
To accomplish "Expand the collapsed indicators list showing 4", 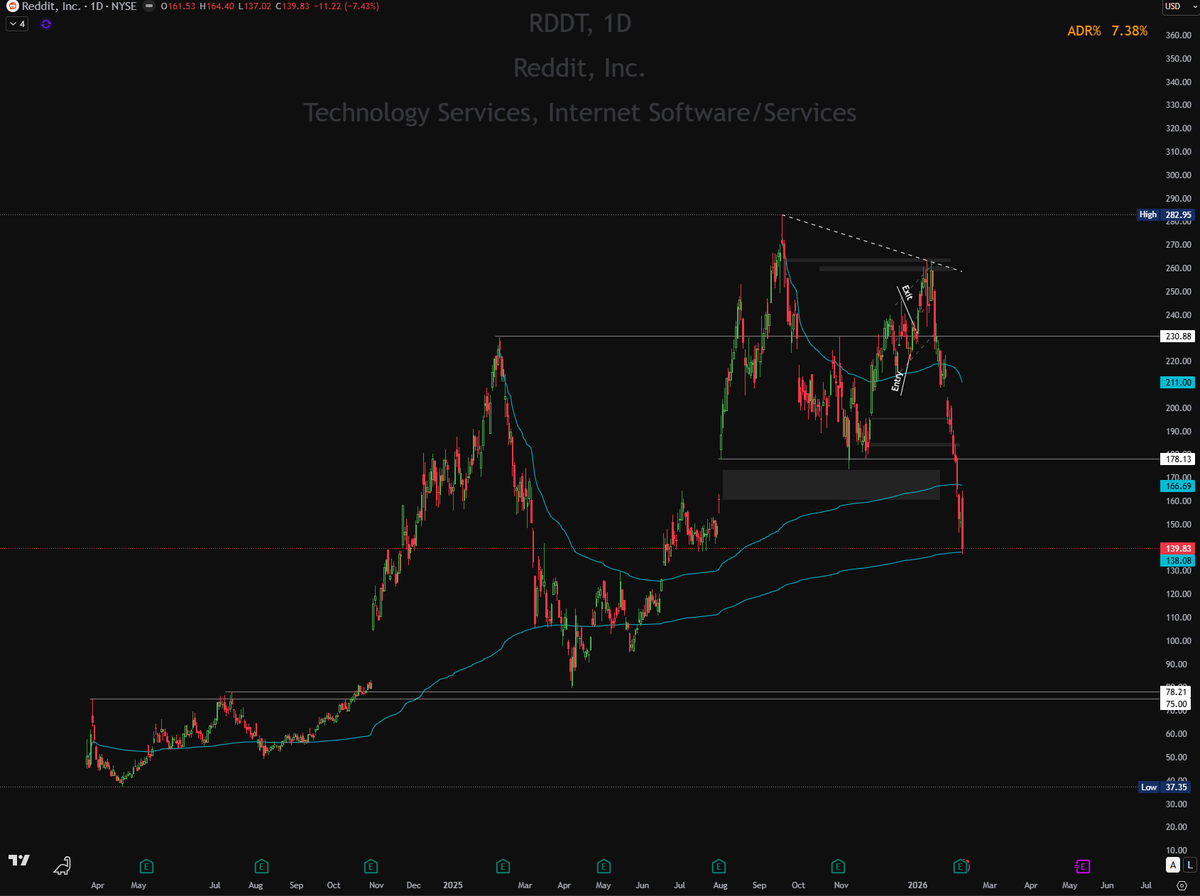I will 19,26.
